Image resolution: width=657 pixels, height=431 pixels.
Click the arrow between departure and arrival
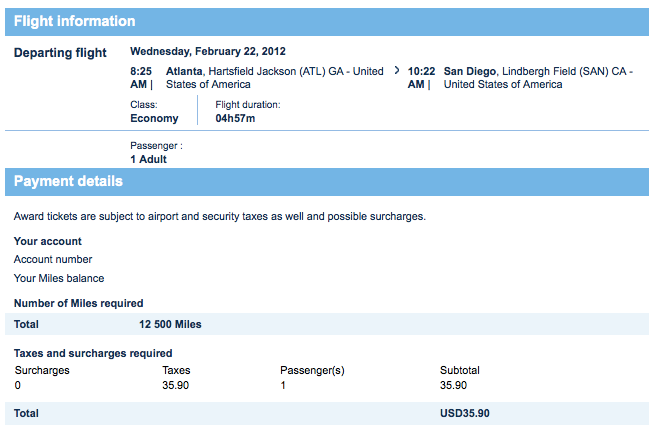coord(397,71)
